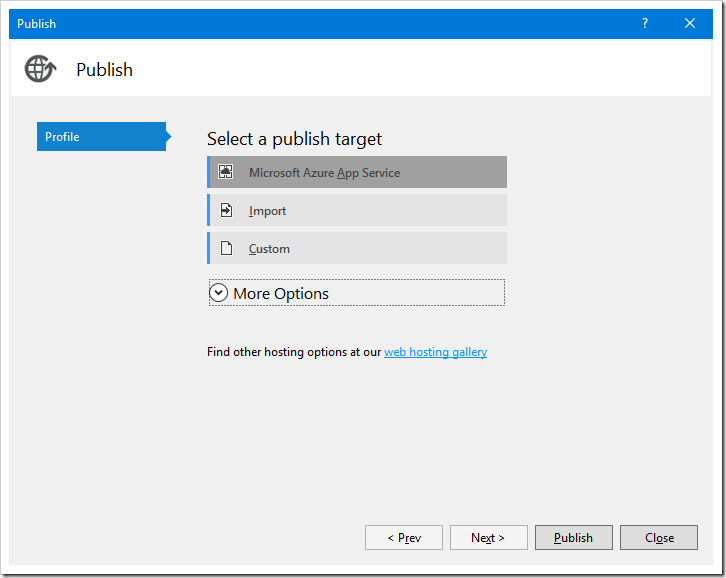
Task: Click the Import arrow document icon
Action: click(x=226, y=210)
